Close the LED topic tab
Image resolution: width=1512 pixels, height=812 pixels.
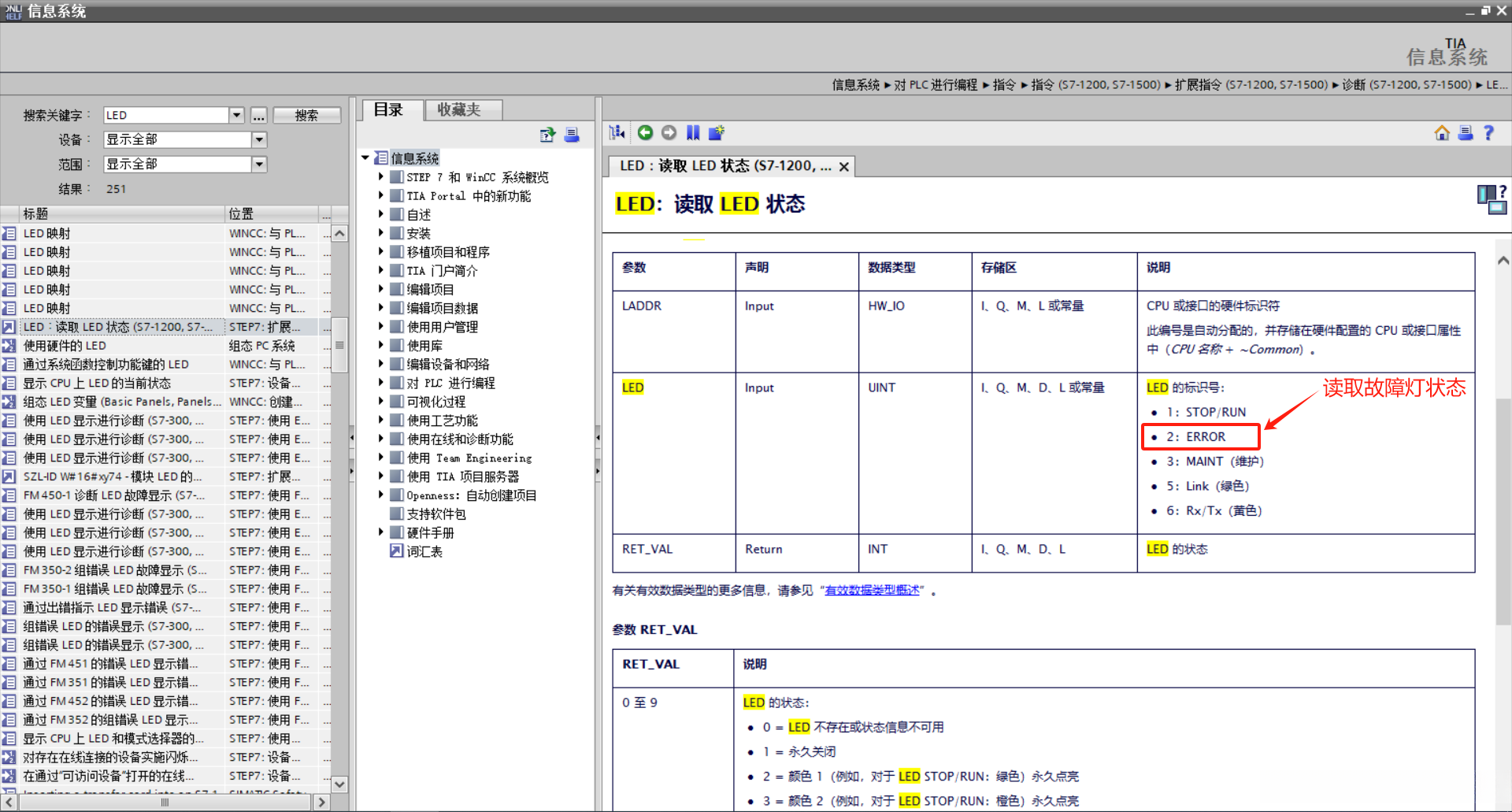point(844,167)
